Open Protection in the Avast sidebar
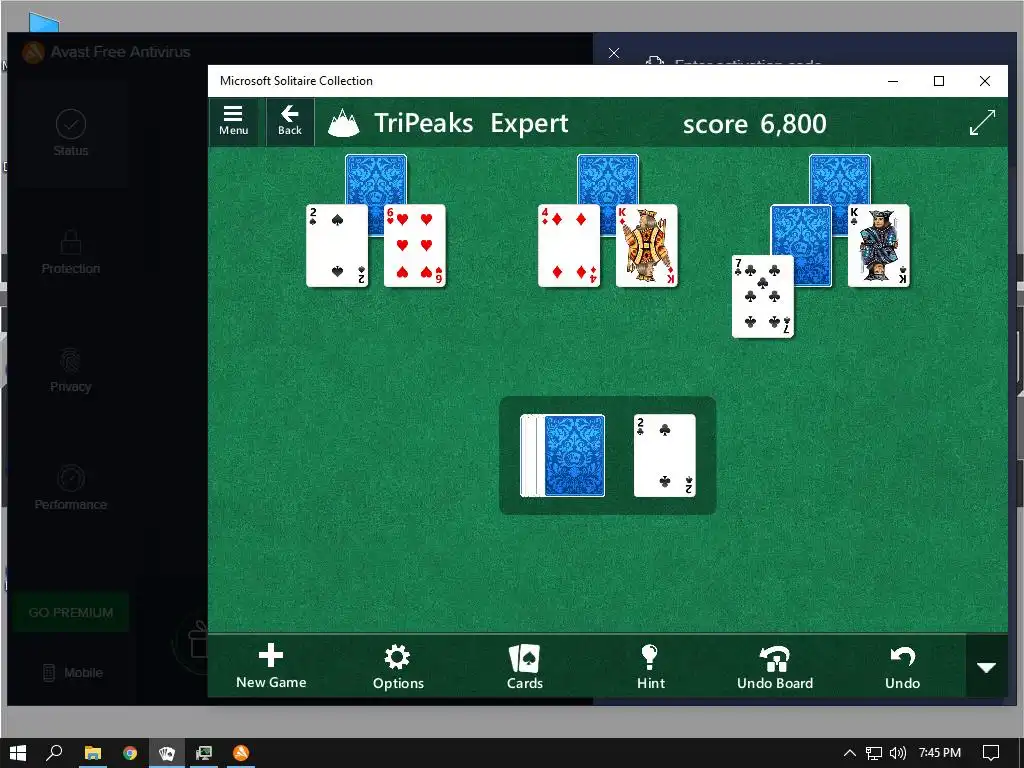Viewport: 1024px width, 768px height. [x=71, y=251]
